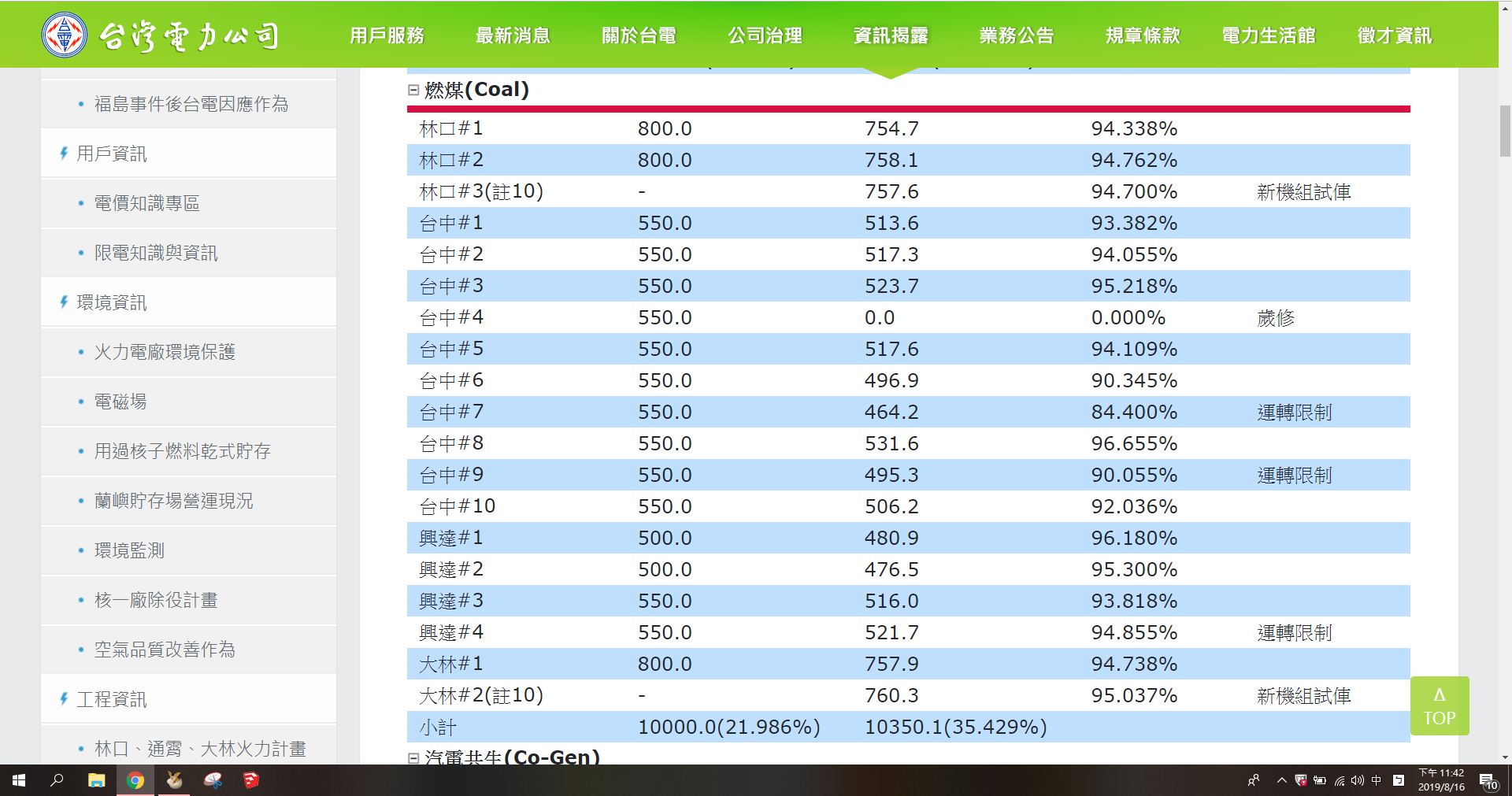Viewport: 1512px width, 796px height.
Task: Select the 用戶資訊 sidebar heading
Action: tap(111, 154)
